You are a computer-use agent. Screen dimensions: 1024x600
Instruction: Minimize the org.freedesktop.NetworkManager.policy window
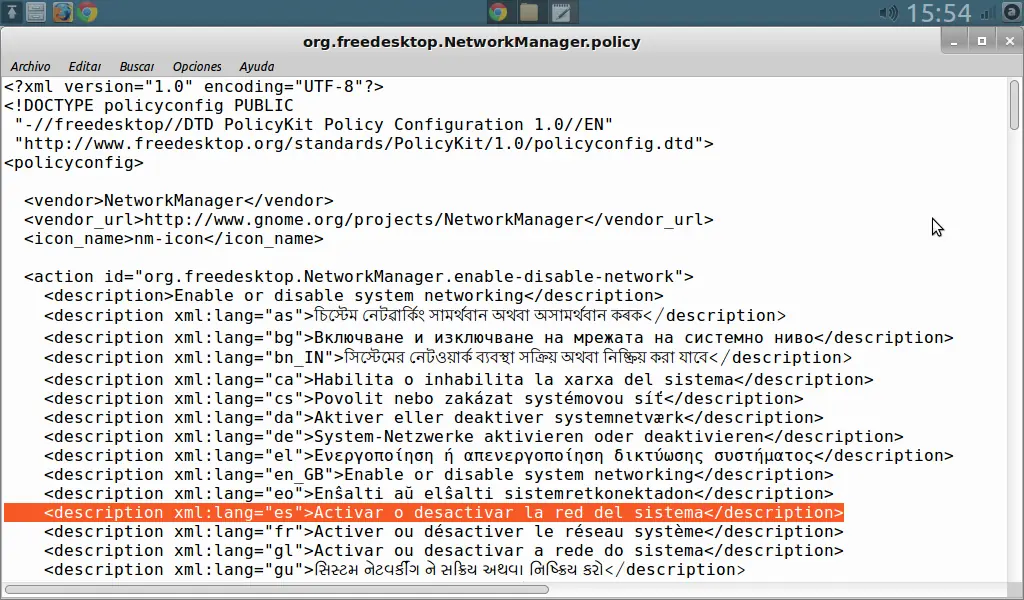click(x=954, y=42)
